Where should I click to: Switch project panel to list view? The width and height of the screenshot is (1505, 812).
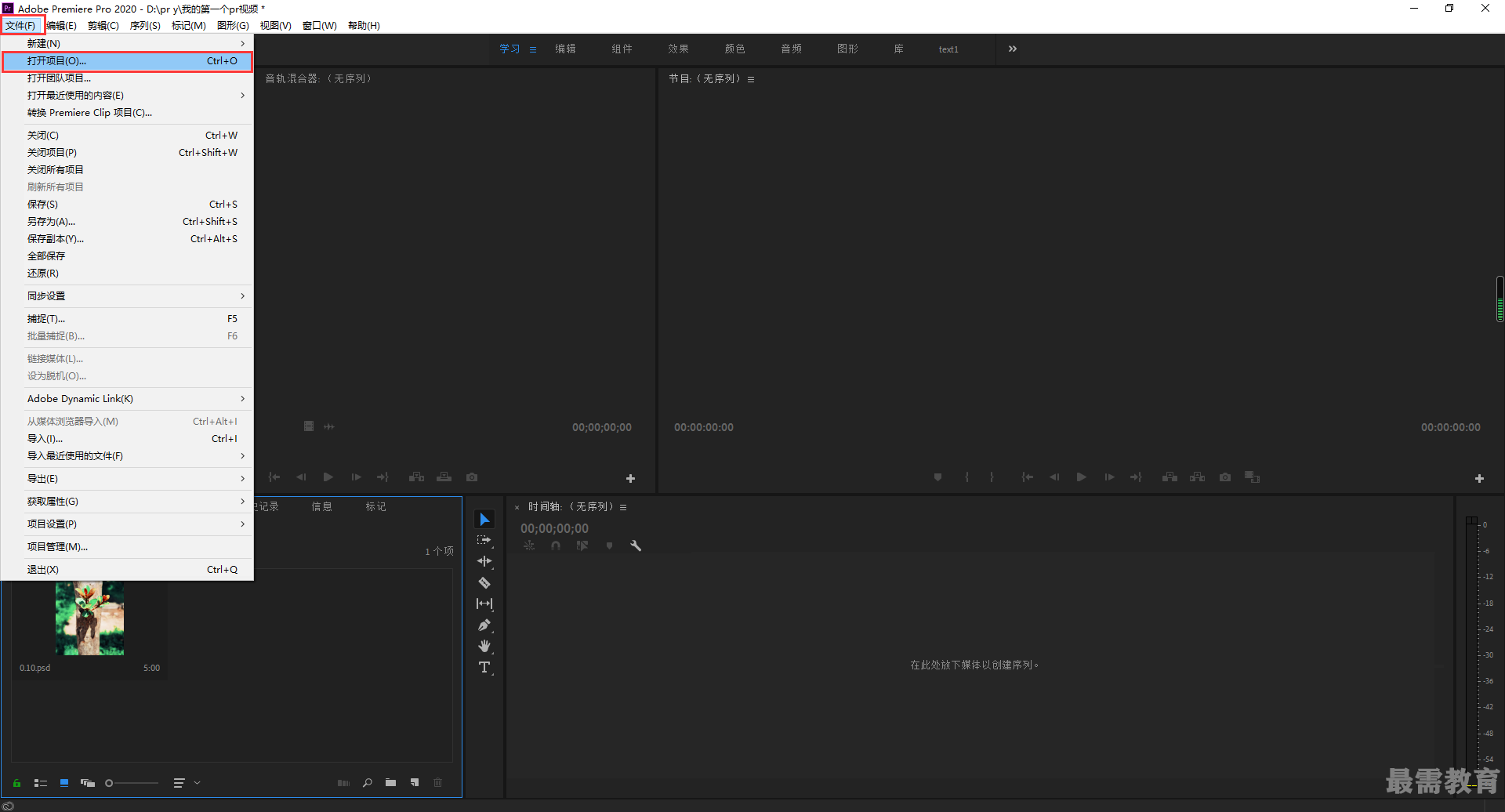[x=41, y=782]
